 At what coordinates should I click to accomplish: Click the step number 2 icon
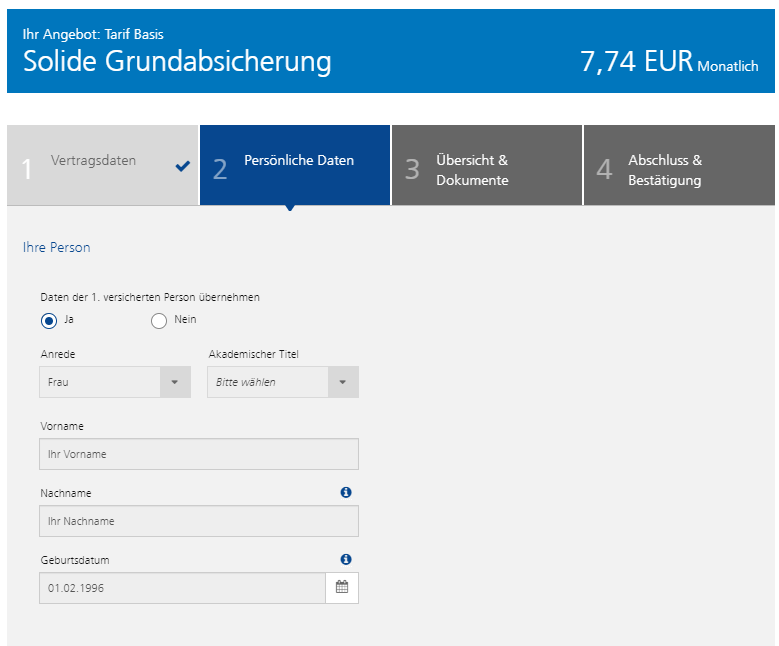(220, 169)
